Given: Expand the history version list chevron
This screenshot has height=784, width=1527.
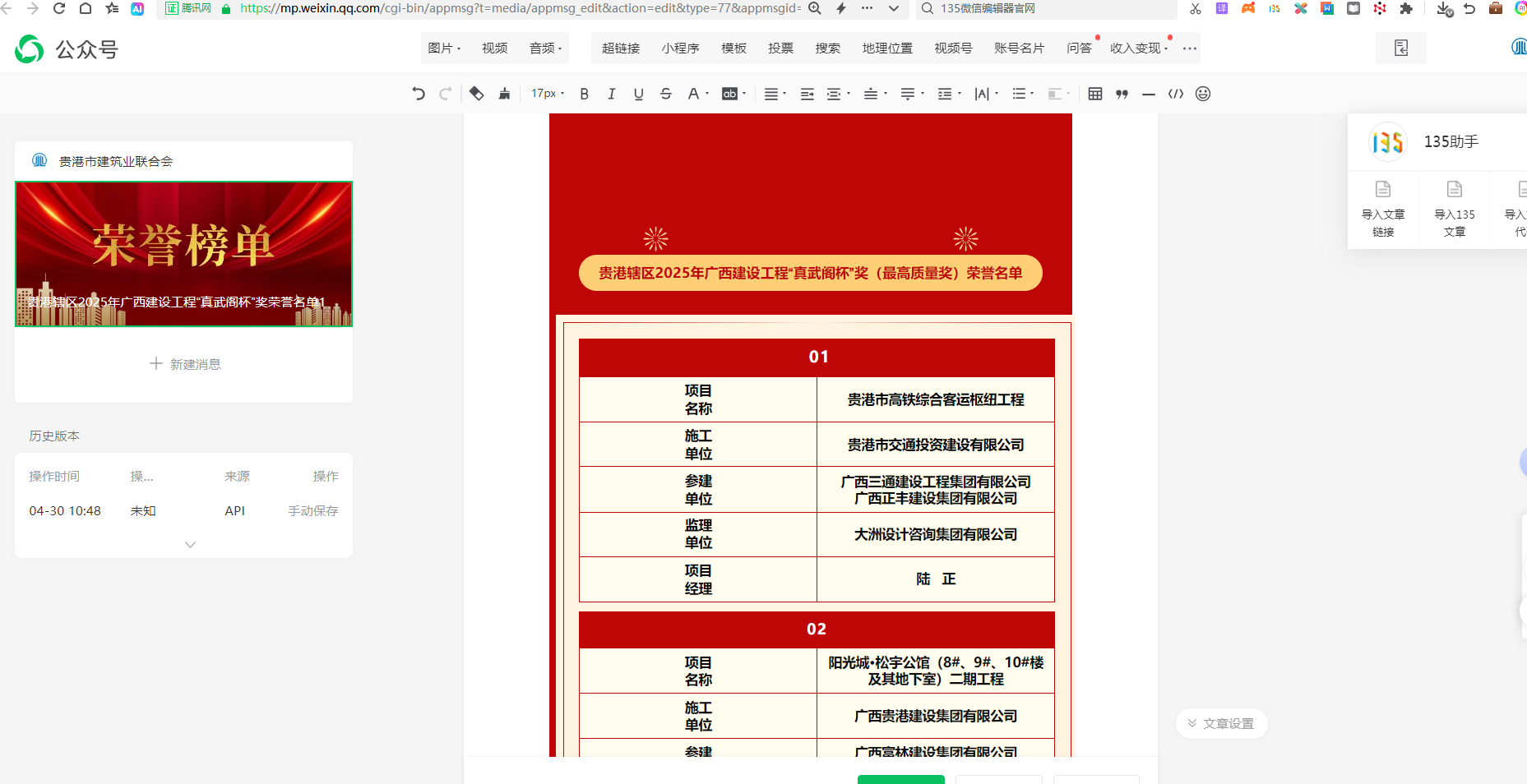Looking at the screenshot, I should point(190,544).
